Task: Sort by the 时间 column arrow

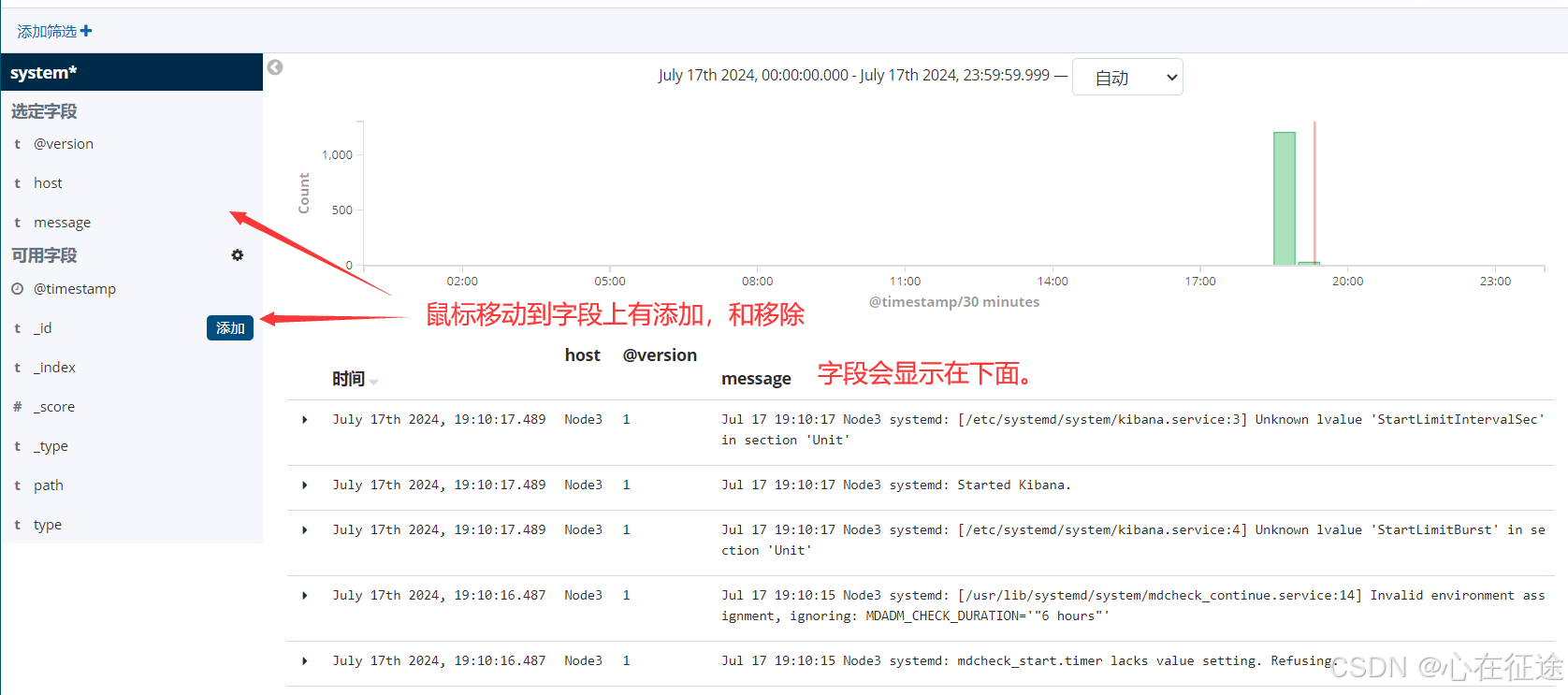Action: (374, 382)
